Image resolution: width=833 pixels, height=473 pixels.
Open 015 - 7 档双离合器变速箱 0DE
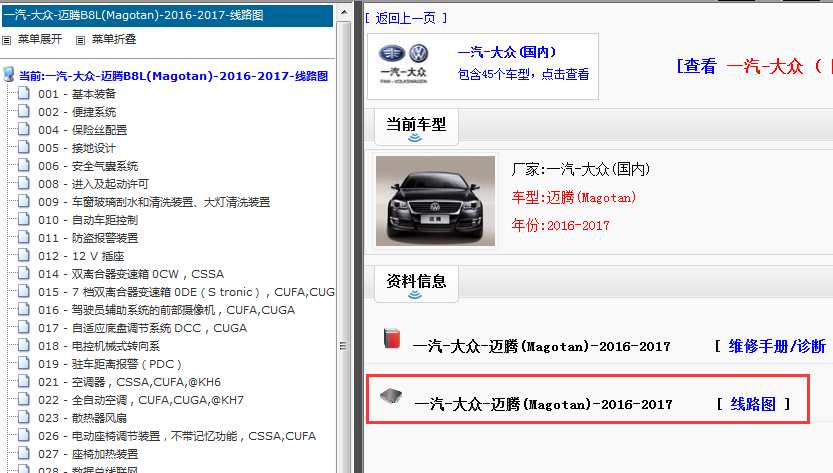pyautogui.click(x=186, y=292)
